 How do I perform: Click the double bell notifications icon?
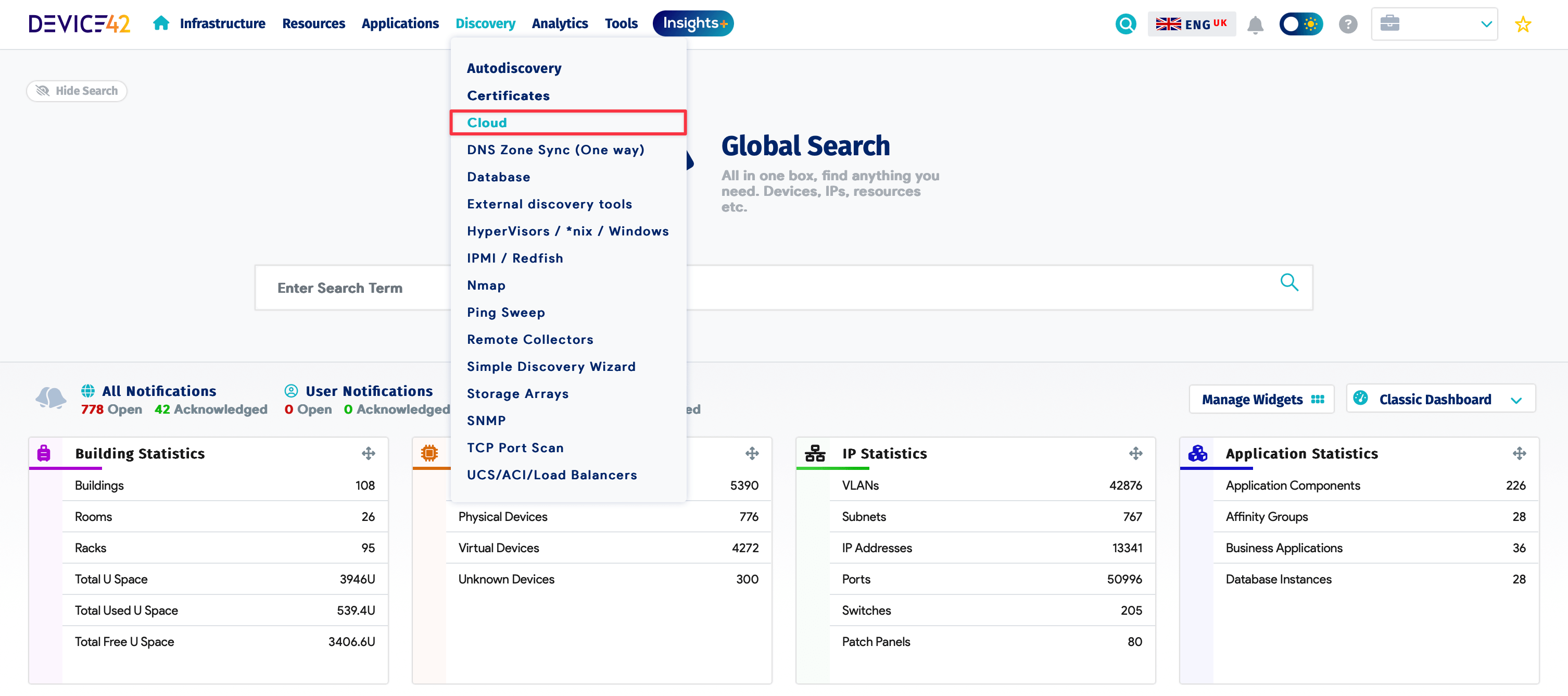(x=50, y=398)
